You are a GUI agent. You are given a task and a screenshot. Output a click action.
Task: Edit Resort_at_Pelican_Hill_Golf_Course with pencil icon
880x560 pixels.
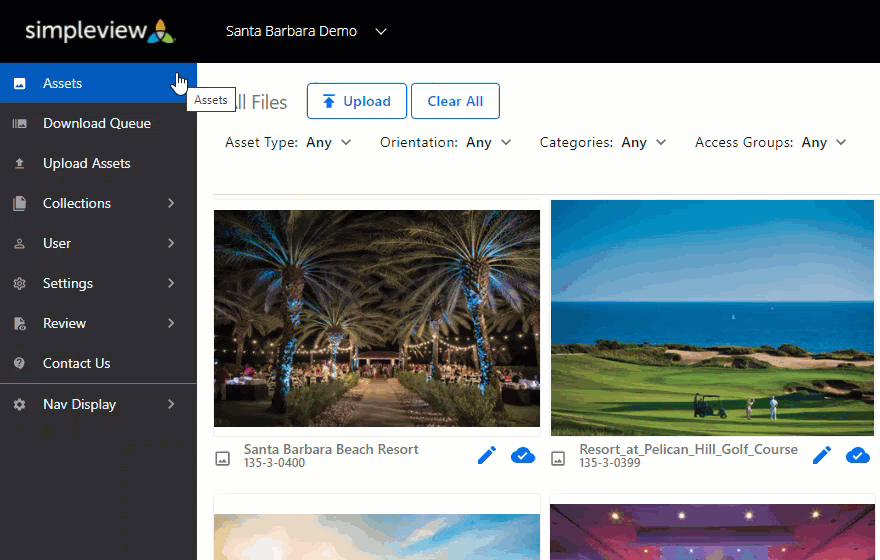tap(822, 455)
